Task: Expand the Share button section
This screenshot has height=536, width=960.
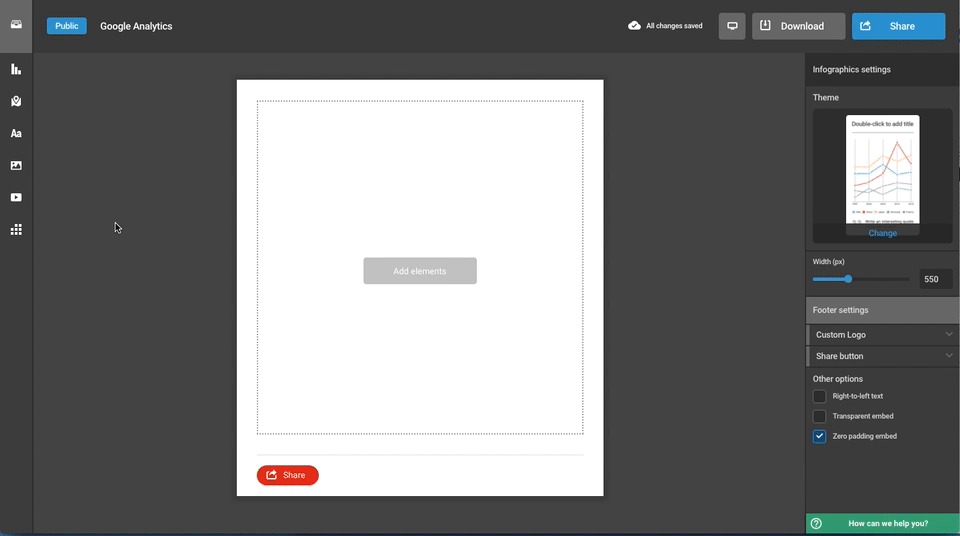Action: point(881,356)
